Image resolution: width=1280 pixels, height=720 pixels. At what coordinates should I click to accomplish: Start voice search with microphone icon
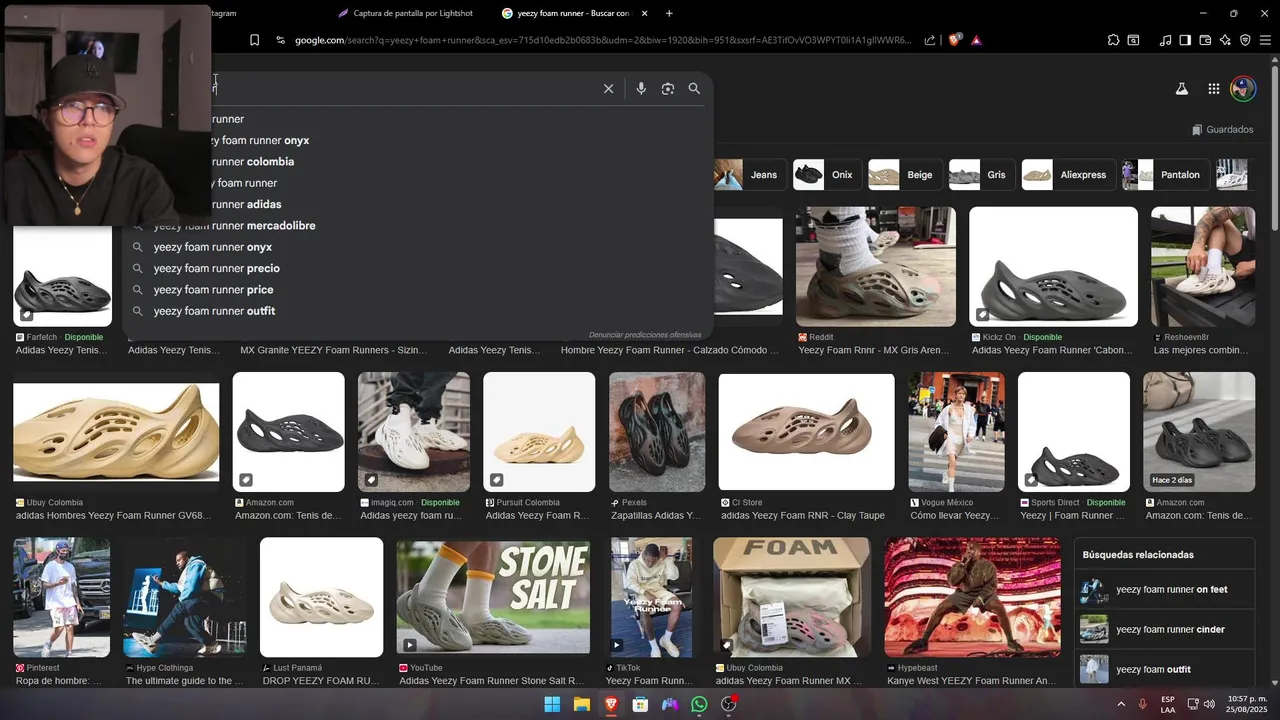(641, 89)
